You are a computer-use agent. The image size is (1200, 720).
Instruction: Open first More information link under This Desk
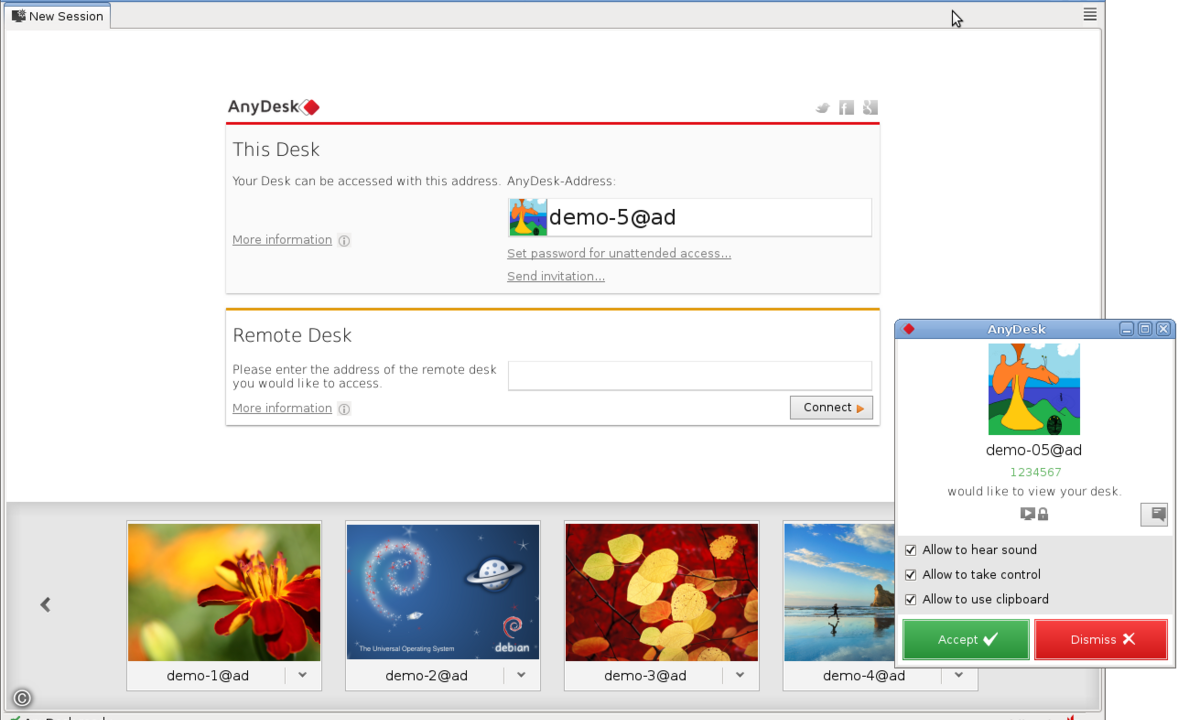(282, 240)
